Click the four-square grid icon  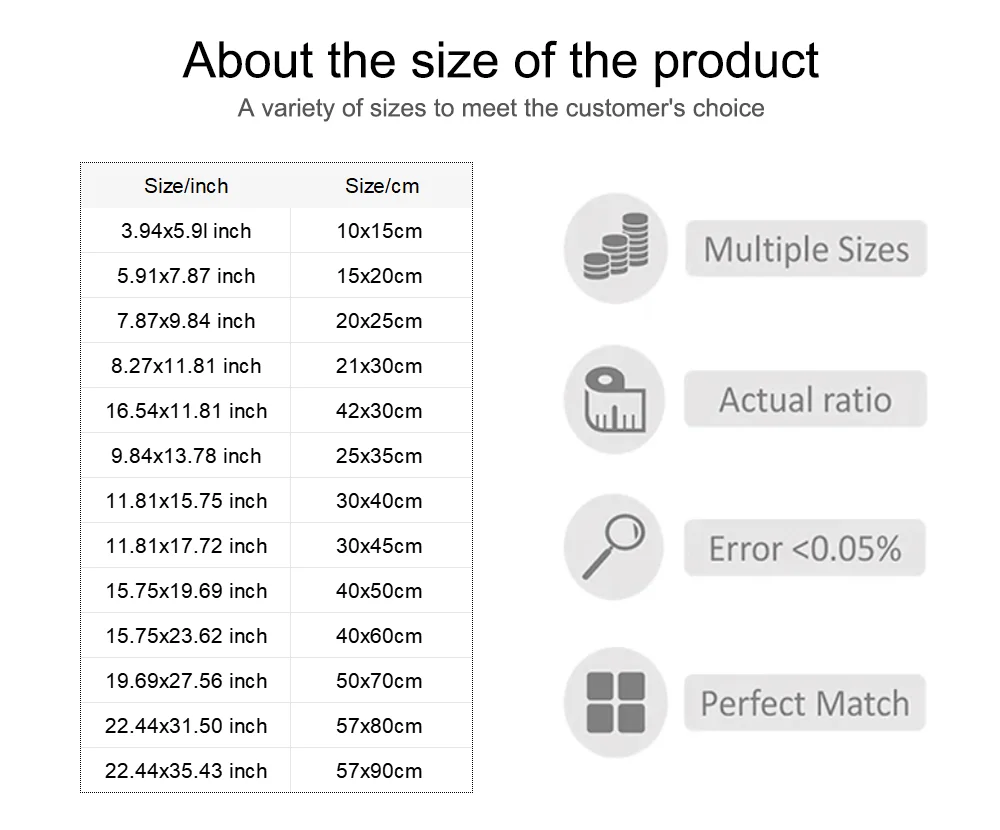pos(615,702)
